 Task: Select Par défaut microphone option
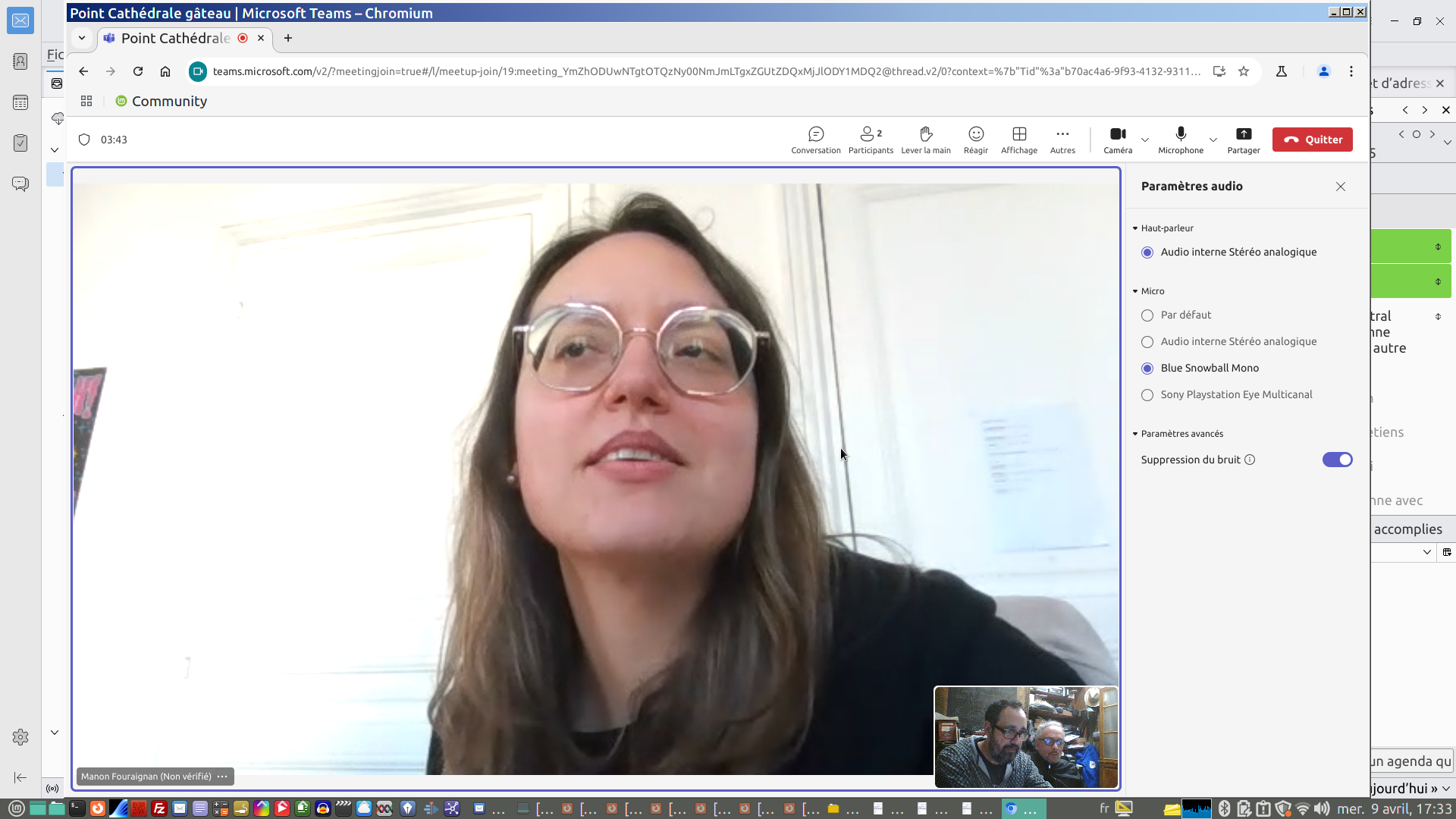click(1147, 315)
